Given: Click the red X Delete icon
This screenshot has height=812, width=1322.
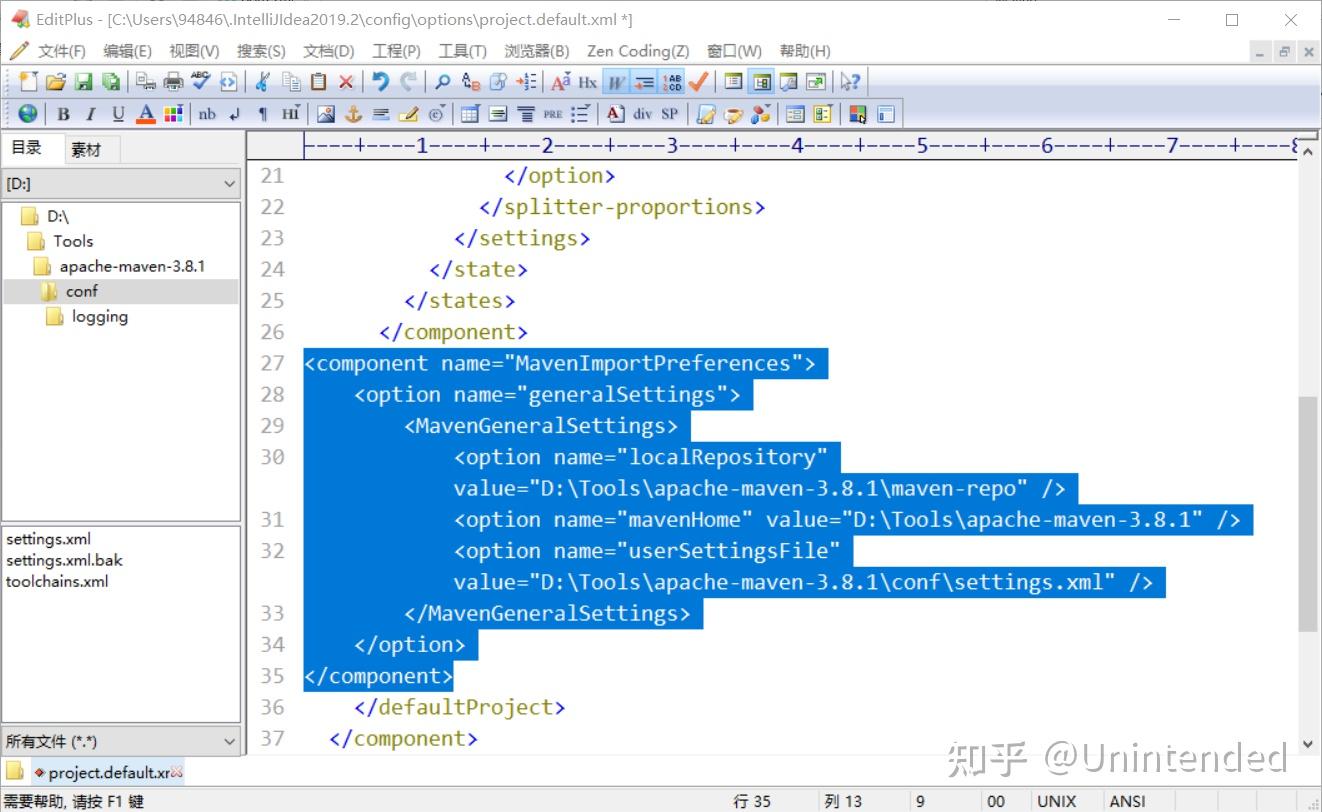Looking at the screenshot, I should coord(346,82).
